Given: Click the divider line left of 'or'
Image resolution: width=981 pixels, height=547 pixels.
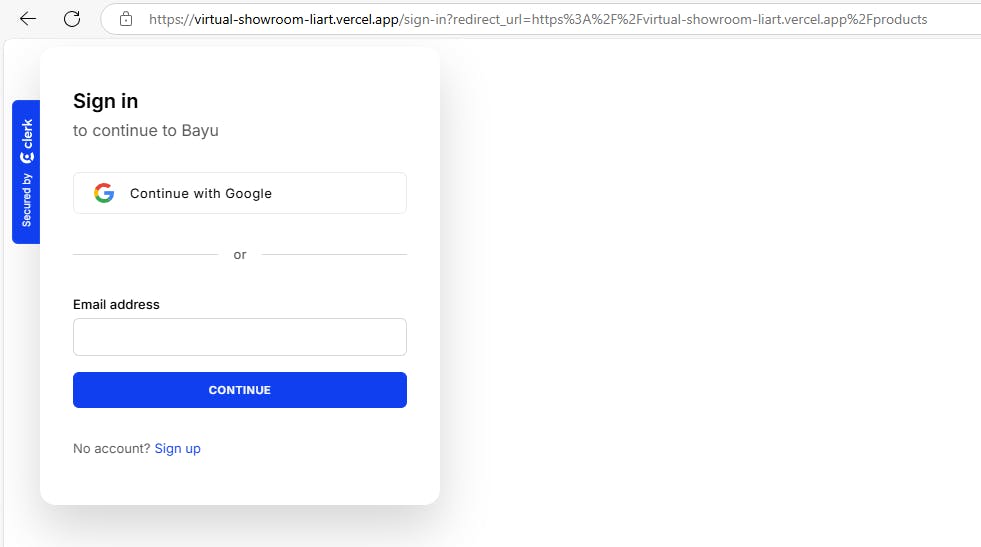Looking at the screenshot, I should pos(145,255).
